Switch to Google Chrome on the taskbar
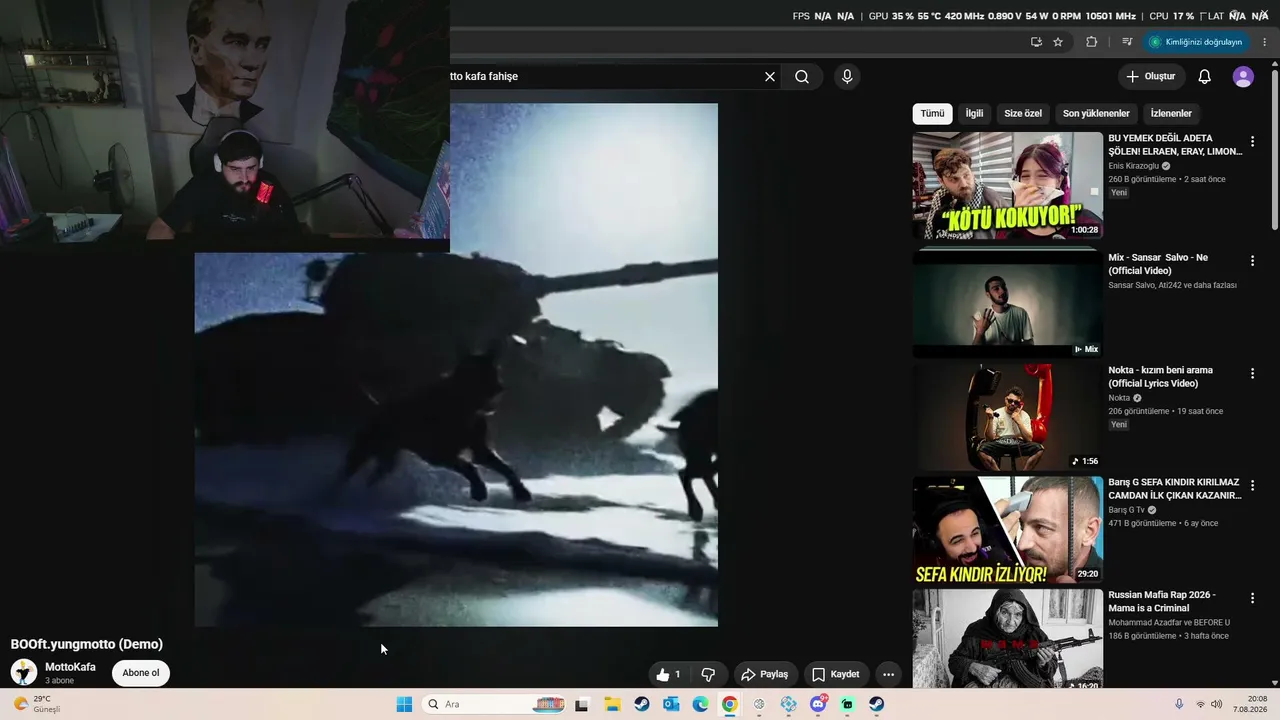Screen dimensions: 1280x720 click(730, 704)
